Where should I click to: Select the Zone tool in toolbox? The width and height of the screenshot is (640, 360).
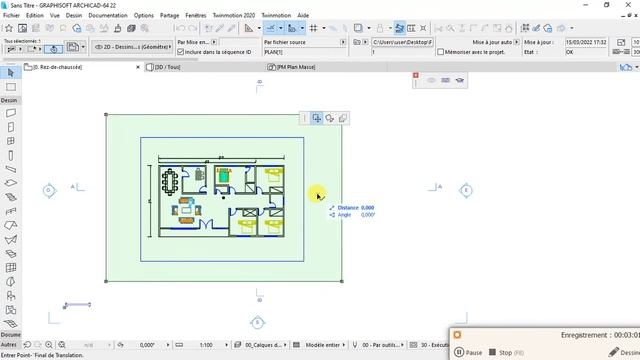pos(11,310)
